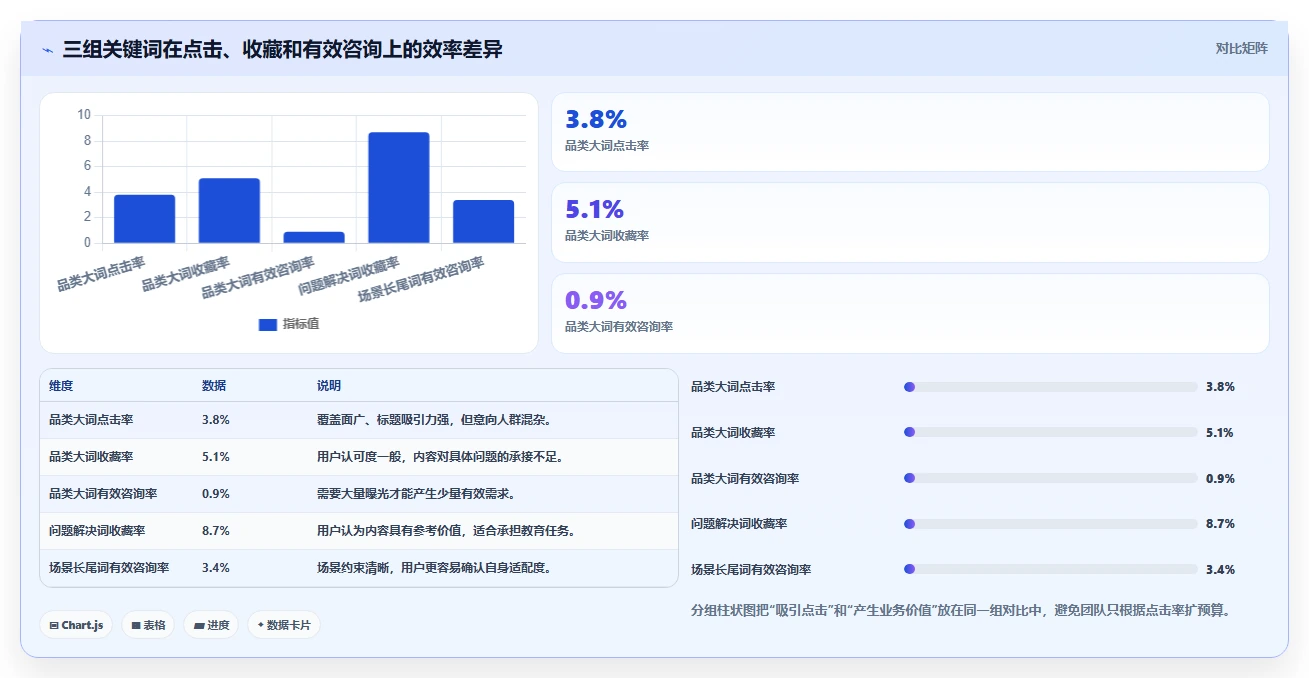Open the 3.8% 品类大词点击率 stat card
1309x678 pixels.
(x=910, y=132)
